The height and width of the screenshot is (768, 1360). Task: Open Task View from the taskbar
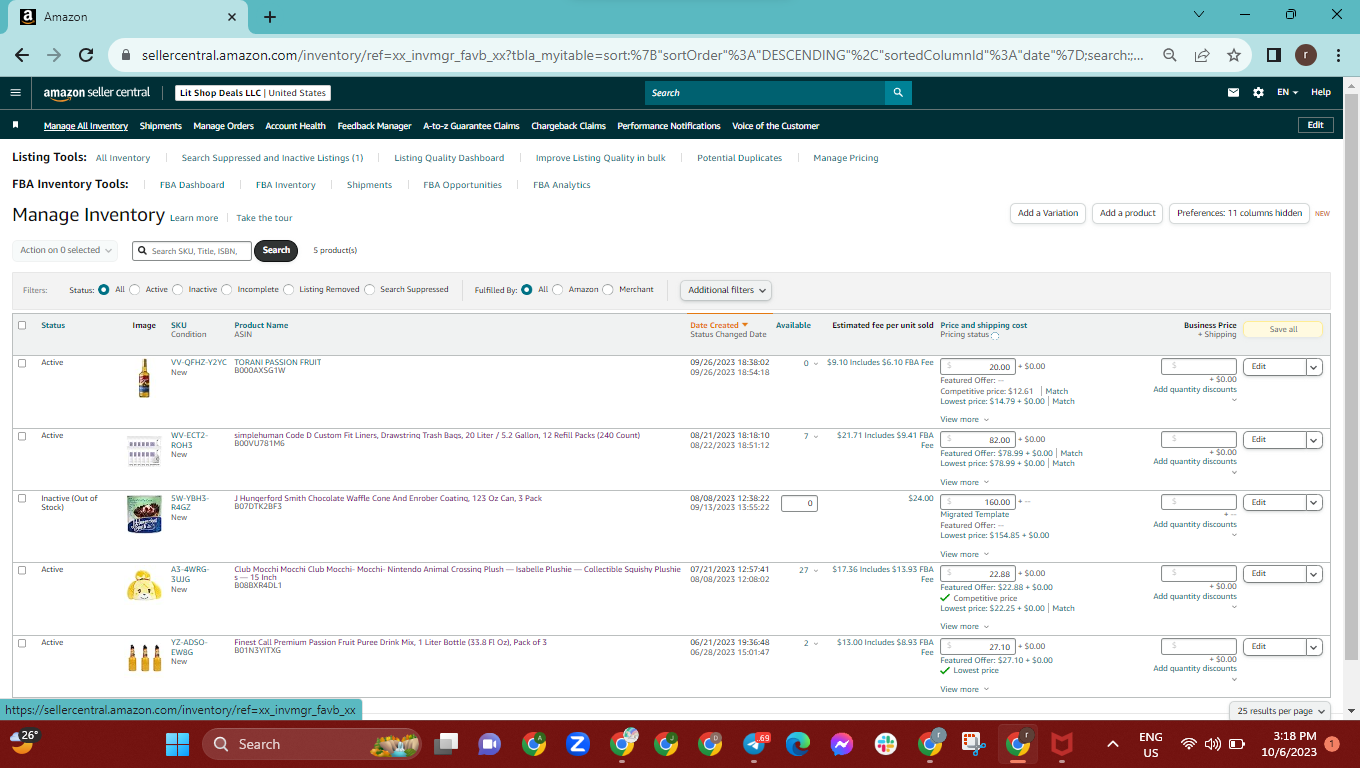point(445,744)
